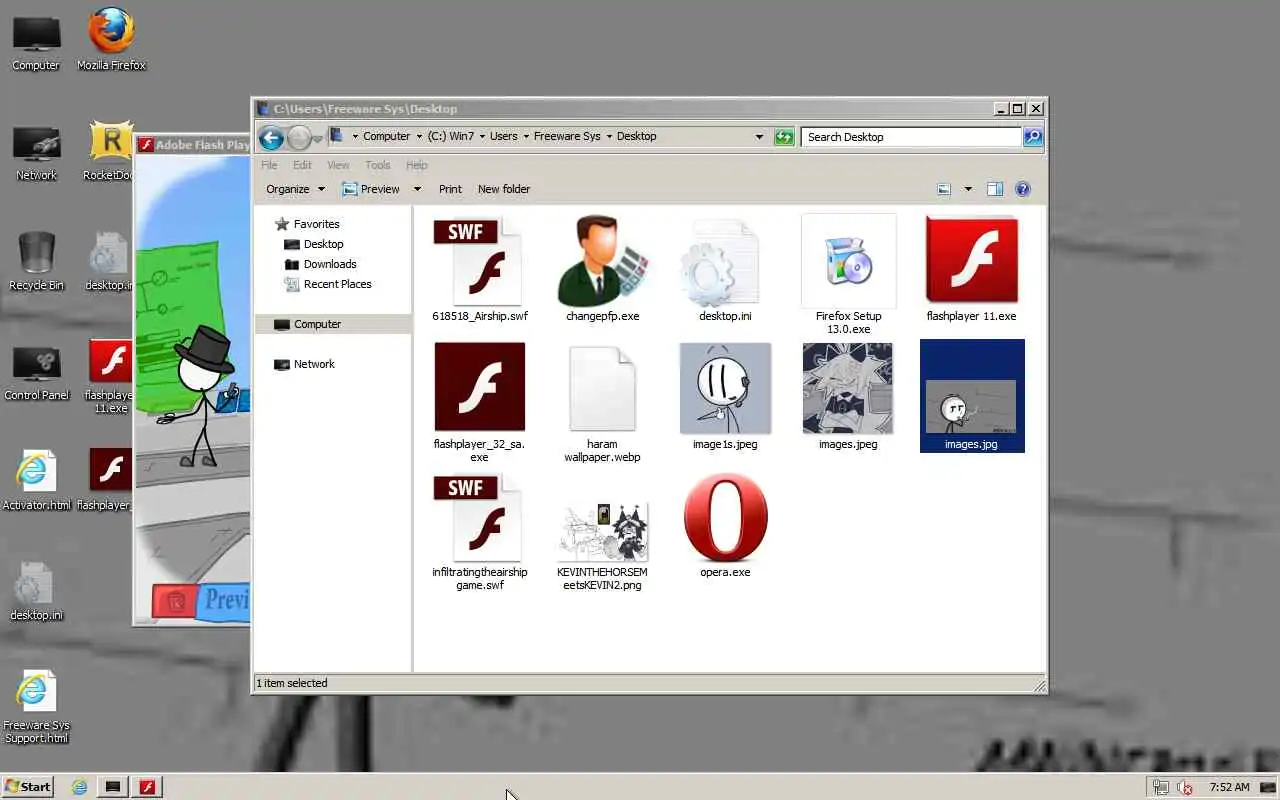
Task: Click the taskbar clock showing 7:52 AM
Action: (x=1229, y=787)
